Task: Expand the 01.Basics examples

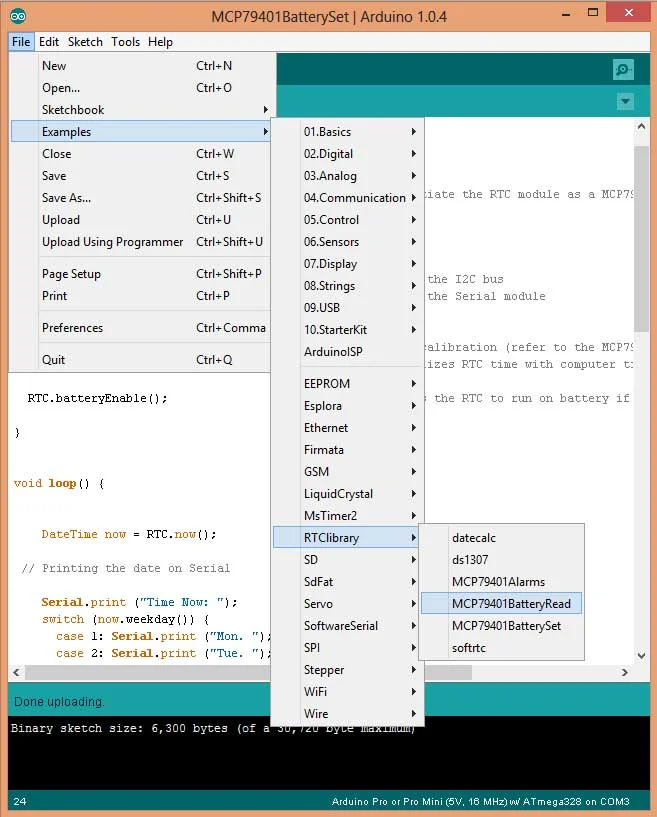Action: point(348,132)
